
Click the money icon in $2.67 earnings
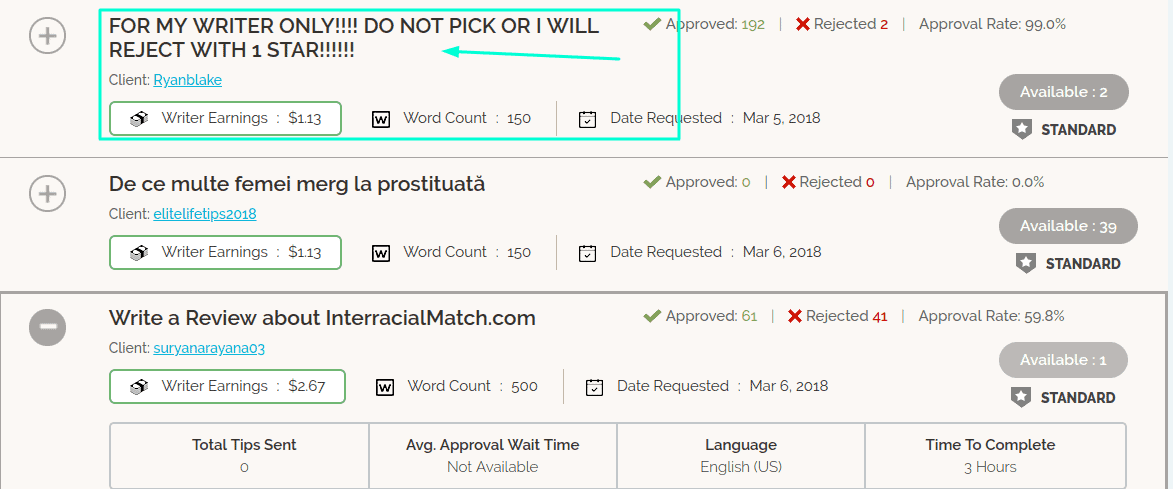138,387
